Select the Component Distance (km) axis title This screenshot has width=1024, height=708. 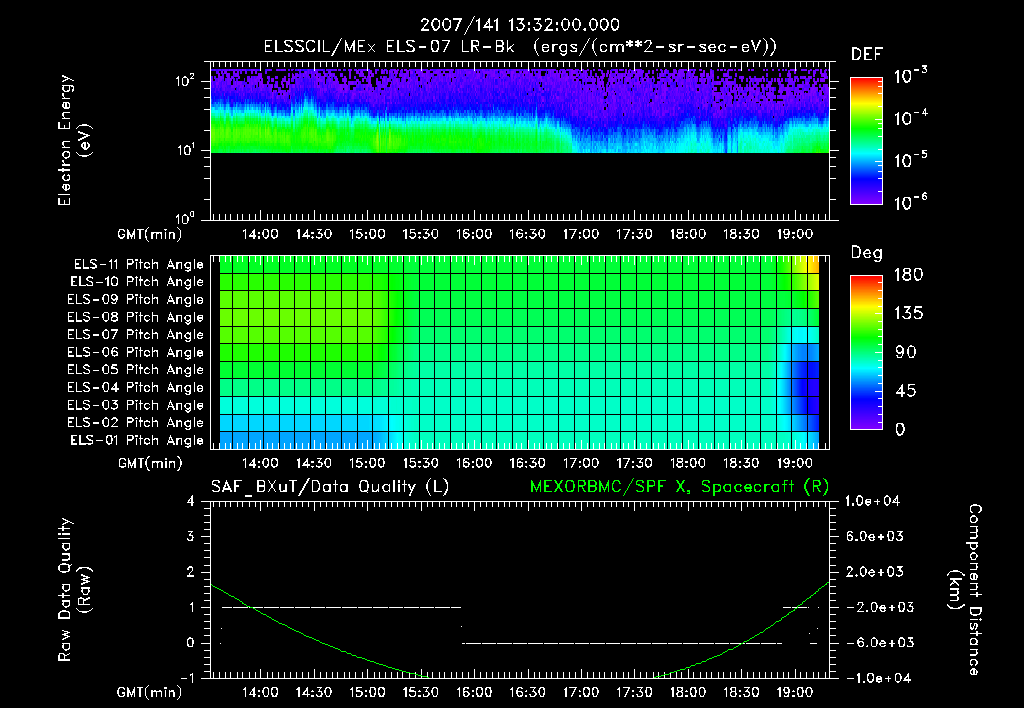coord(965,590)
